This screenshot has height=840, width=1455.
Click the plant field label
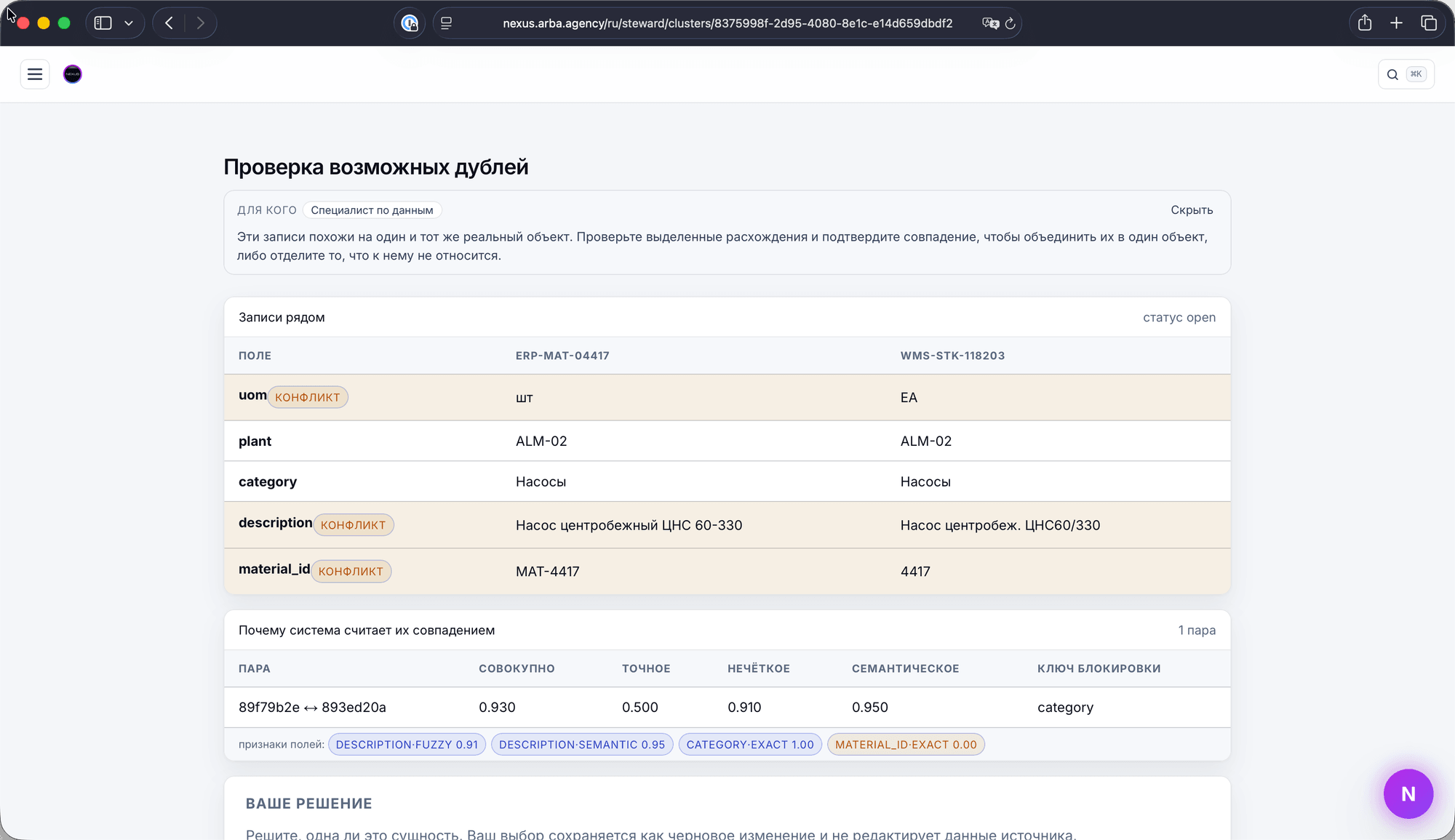(x=255, y=441)
